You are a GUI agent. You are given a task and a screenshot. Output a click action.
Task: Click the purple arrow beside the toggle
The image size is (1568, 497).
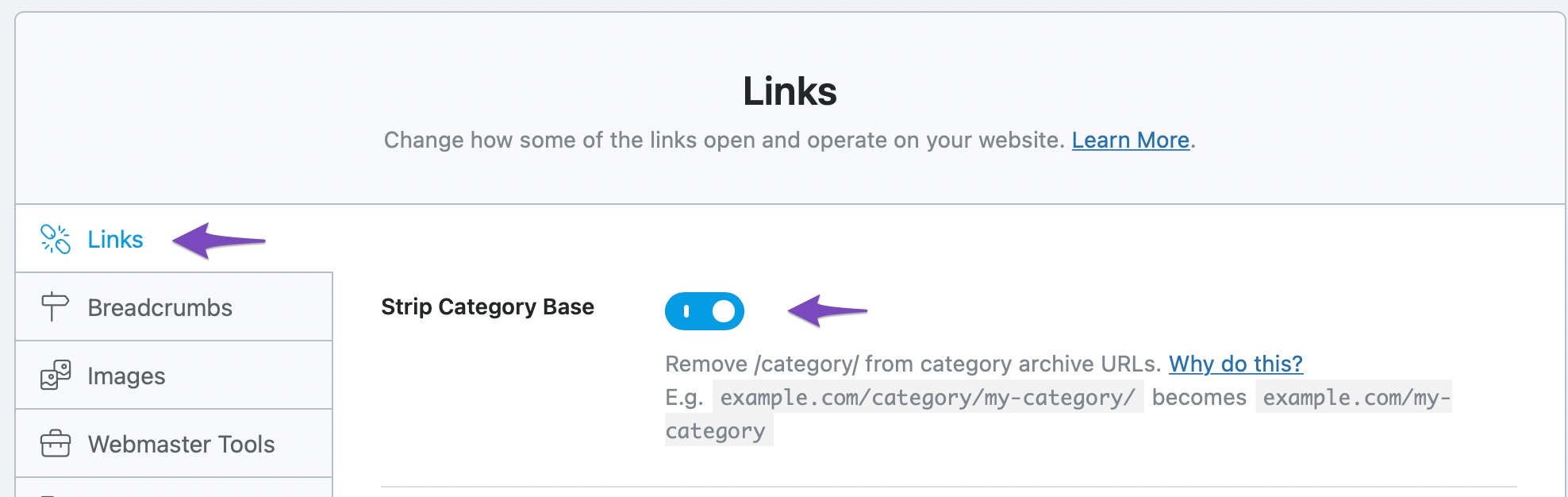(827, 310)
